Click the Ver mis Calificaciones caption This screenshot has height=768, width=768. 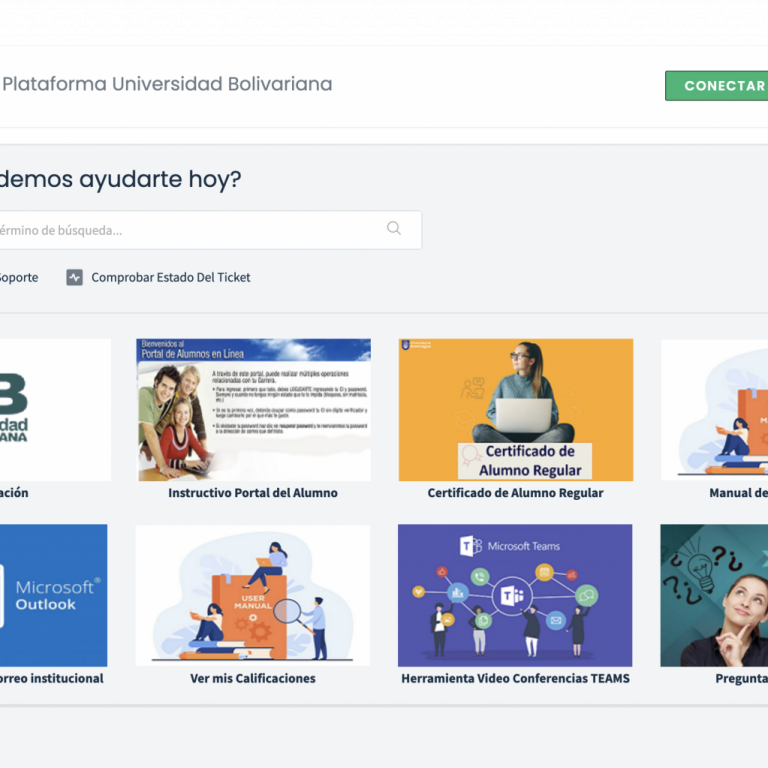pyautogui.click(x=253, y=679)
